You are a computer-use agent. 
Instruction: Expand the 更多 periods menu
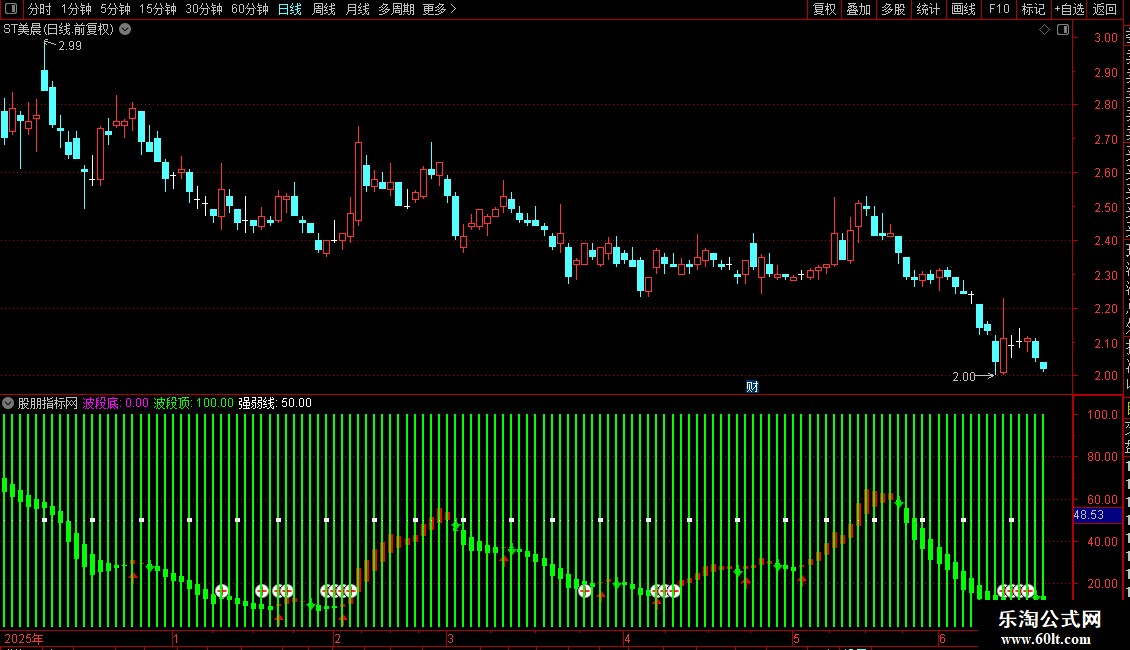click(x=439, y=9)
